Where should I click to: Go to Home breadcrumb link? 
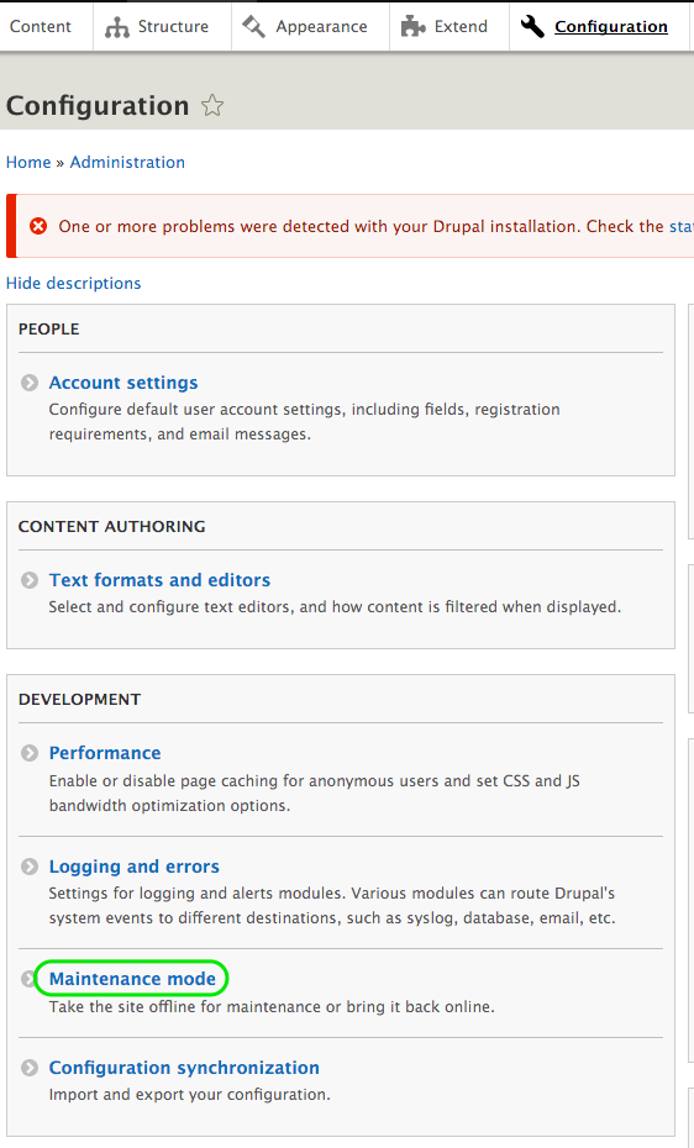click(x=28, y=162)
